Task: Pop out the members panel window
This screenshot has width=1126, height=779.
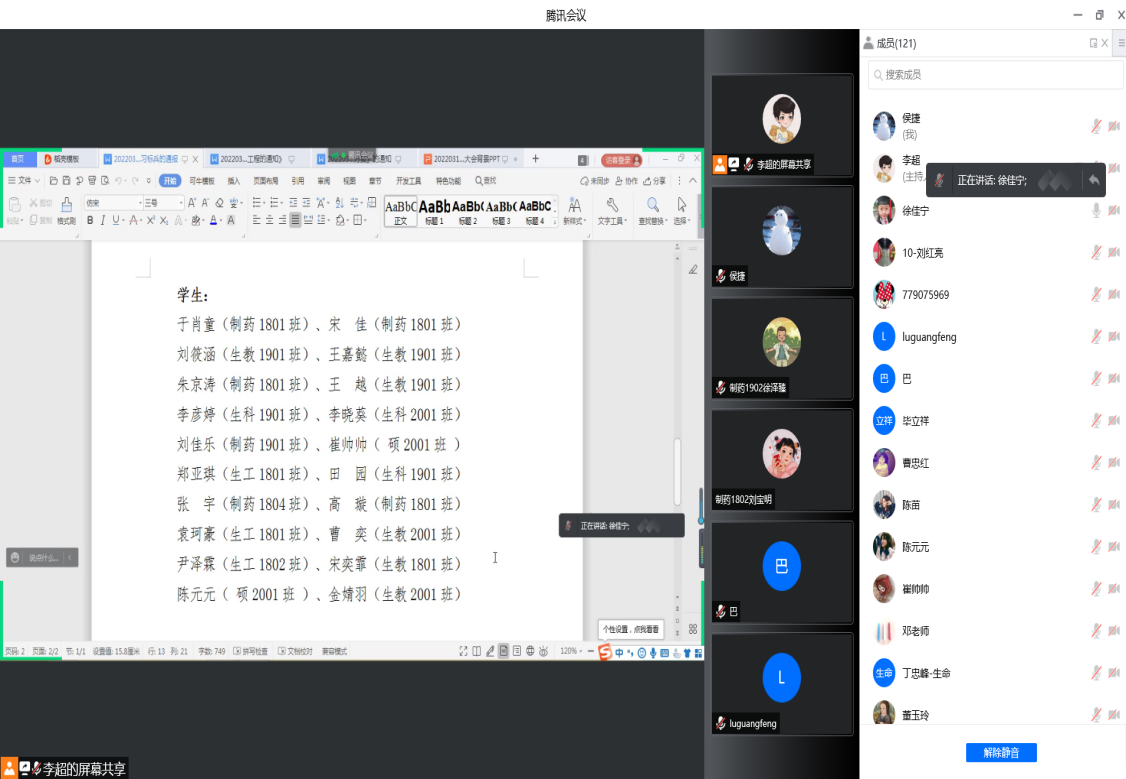Action: [1093, 43]
